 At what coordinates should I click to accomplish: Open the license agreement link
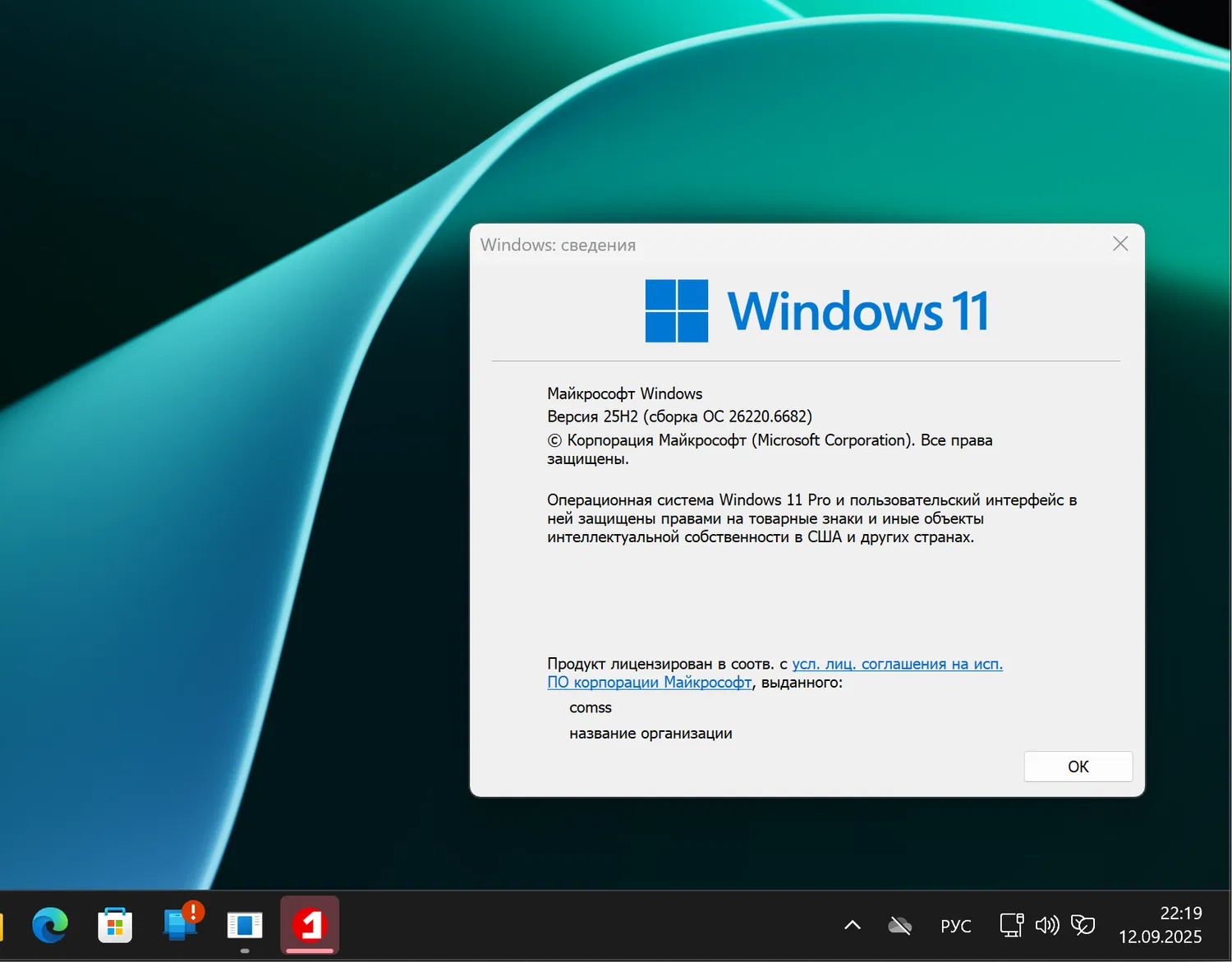click(x=897, y=664)
